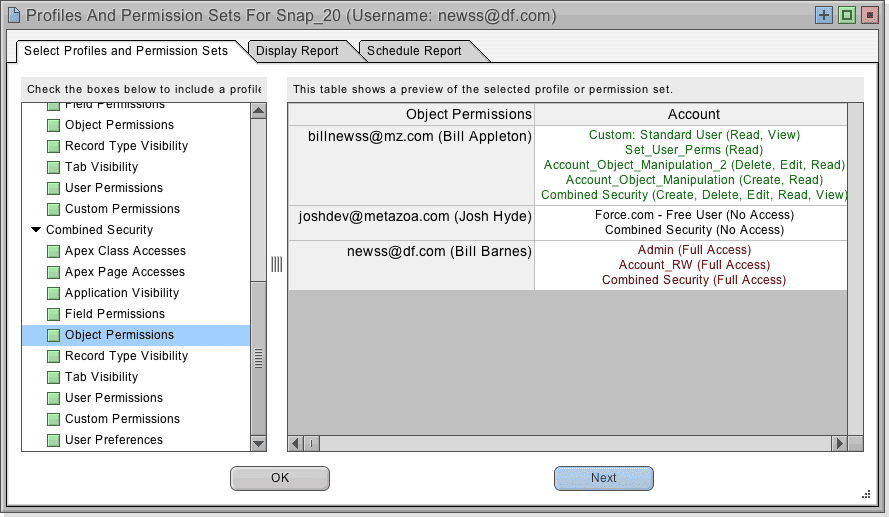Screen dimensions: 889x517
Task: Select the Select Profiles and Permission Sets tab
Action: pos(126,51)
